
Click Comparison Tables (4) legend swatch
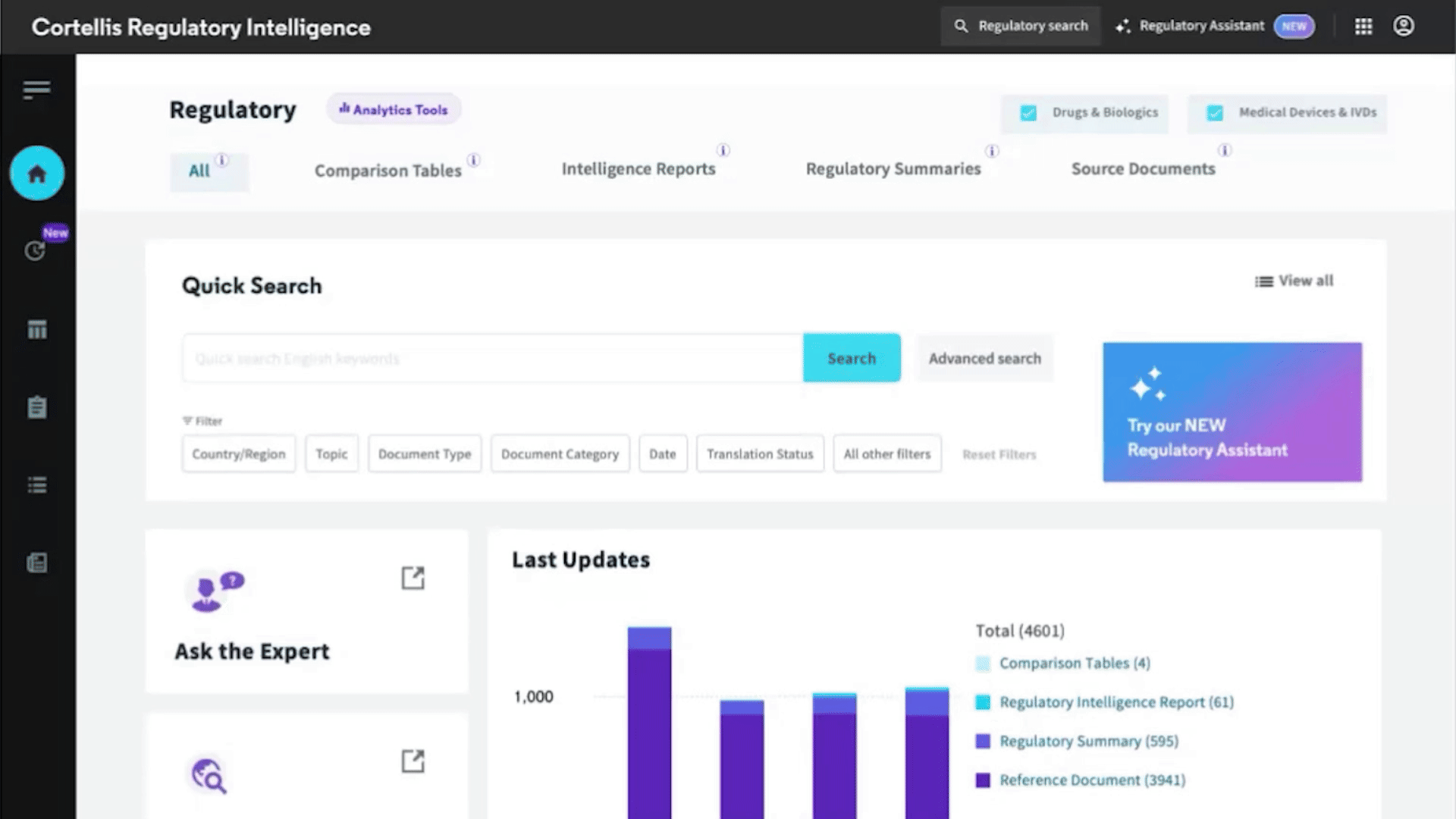pos(983,664)
